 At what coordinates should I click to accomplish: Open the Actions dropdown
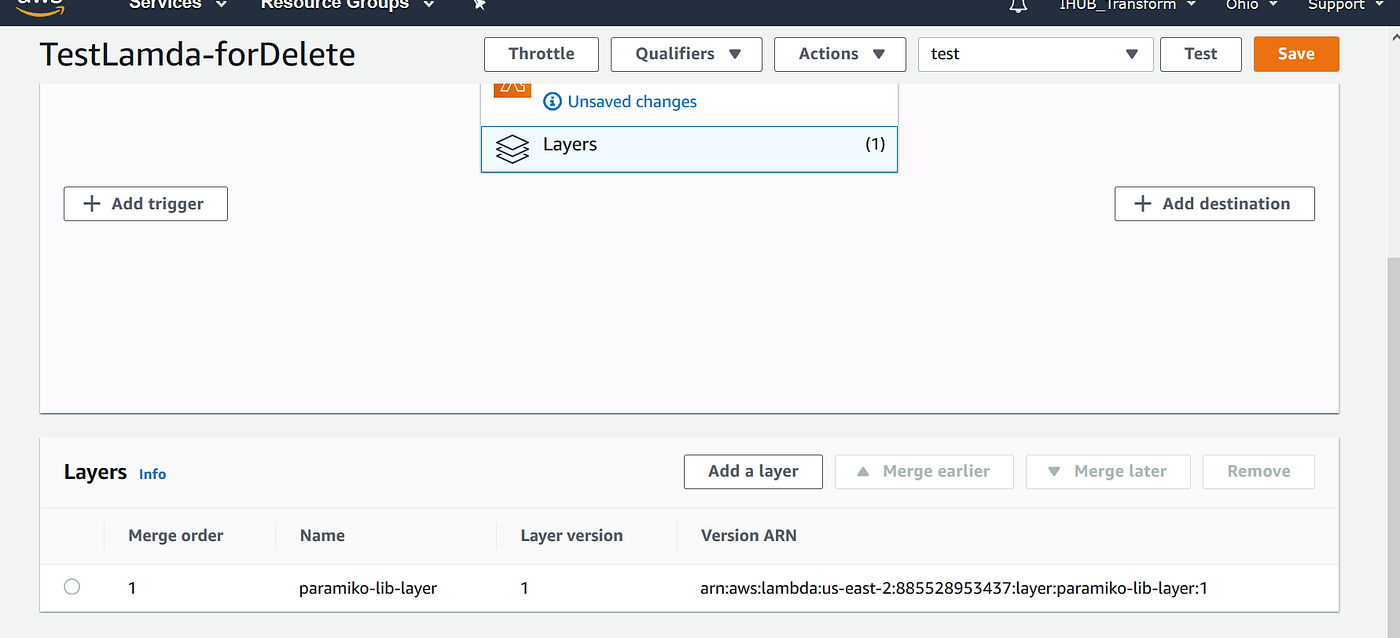click(840, 54)
